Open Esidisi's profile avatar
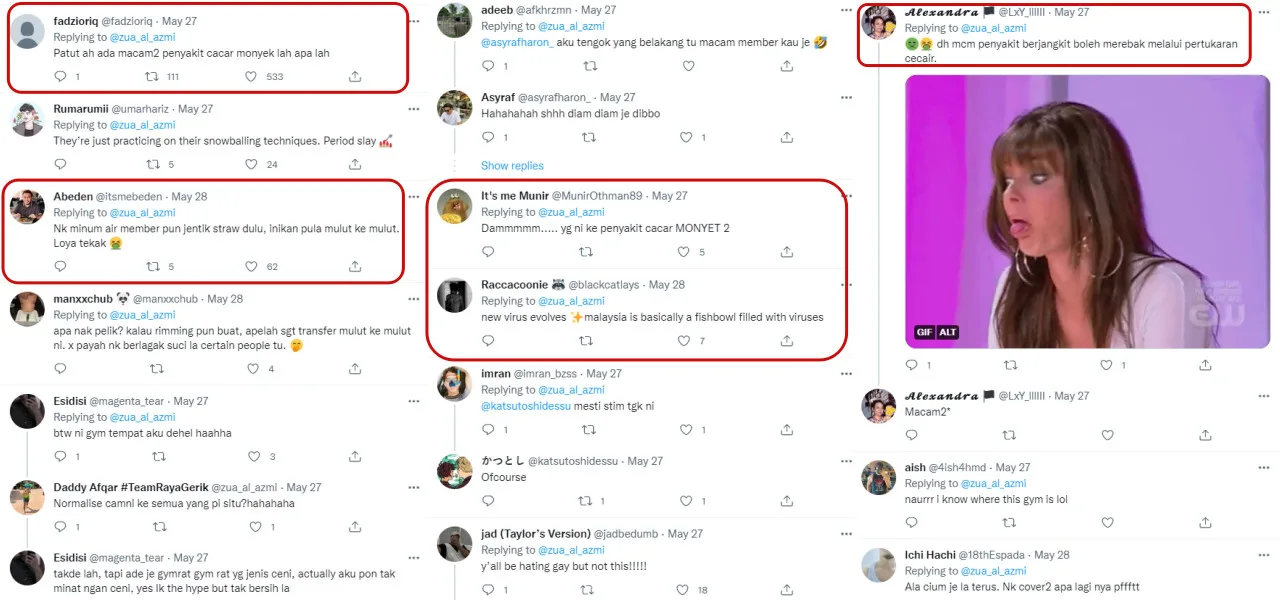The height and width of the screenshot is (600, 1280). [x=27, y=411]
